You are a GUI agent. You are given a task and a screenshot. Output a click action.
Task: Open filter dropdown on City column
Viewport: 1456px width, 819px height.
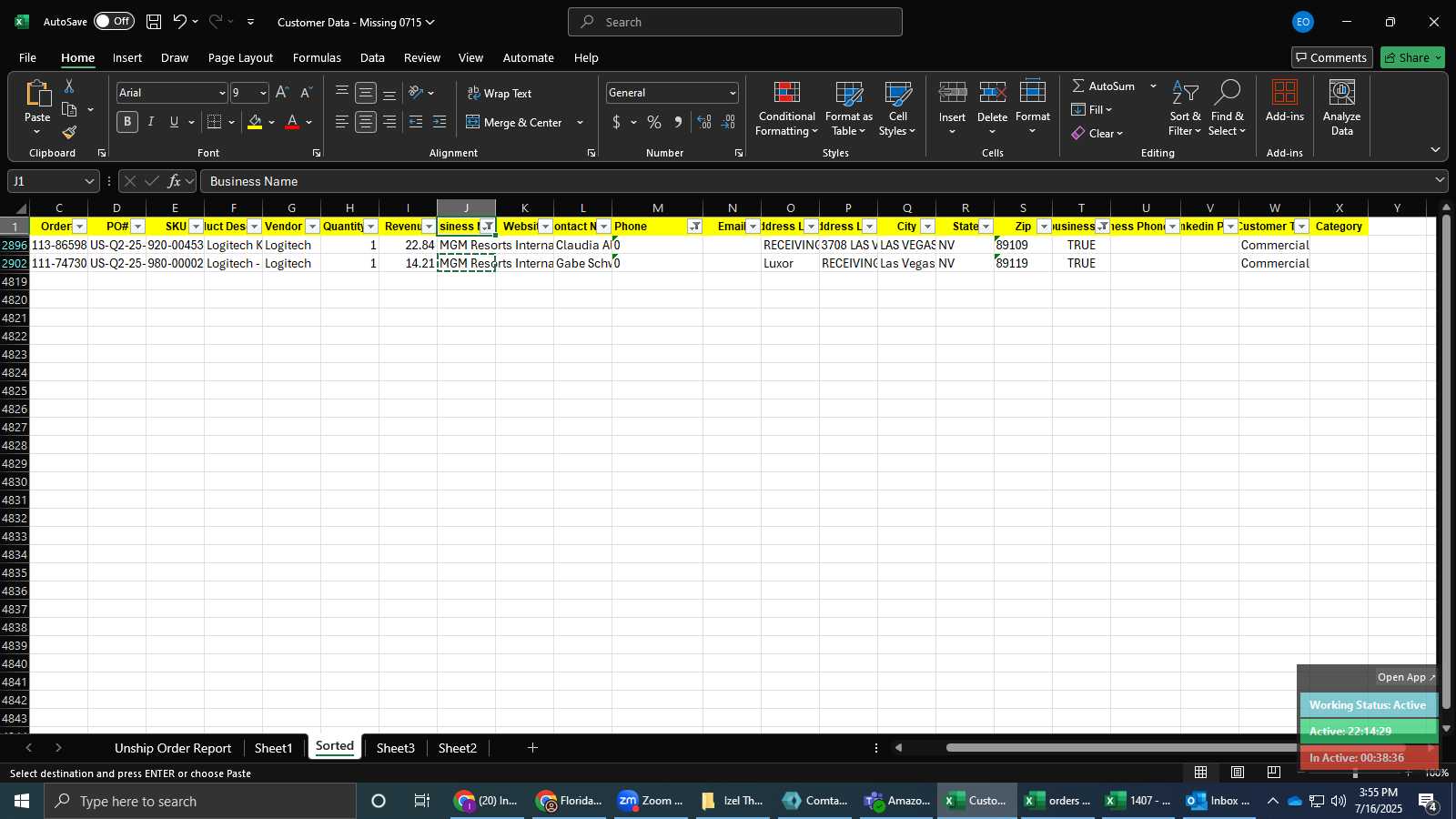pos(928,227)
